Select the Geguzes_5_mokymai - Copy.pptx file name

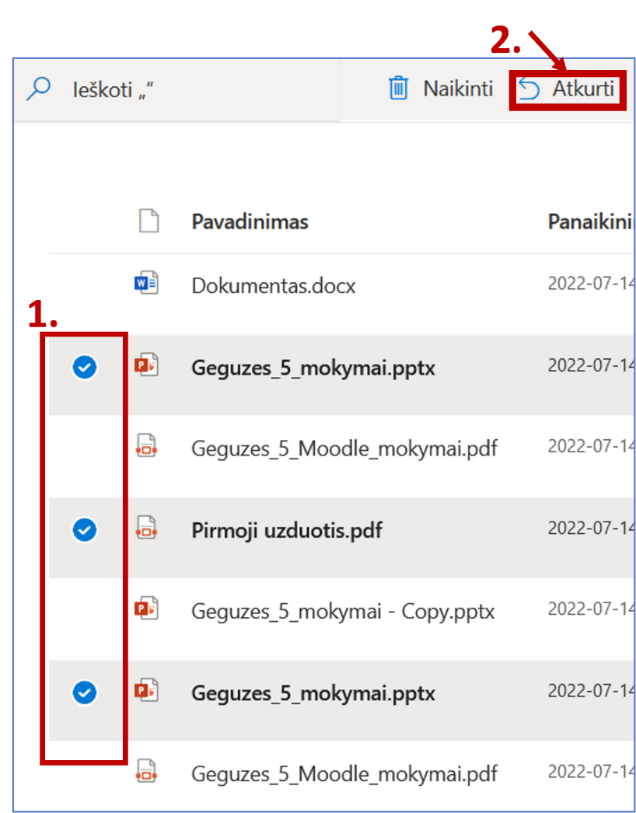click(x=343, y=611)
